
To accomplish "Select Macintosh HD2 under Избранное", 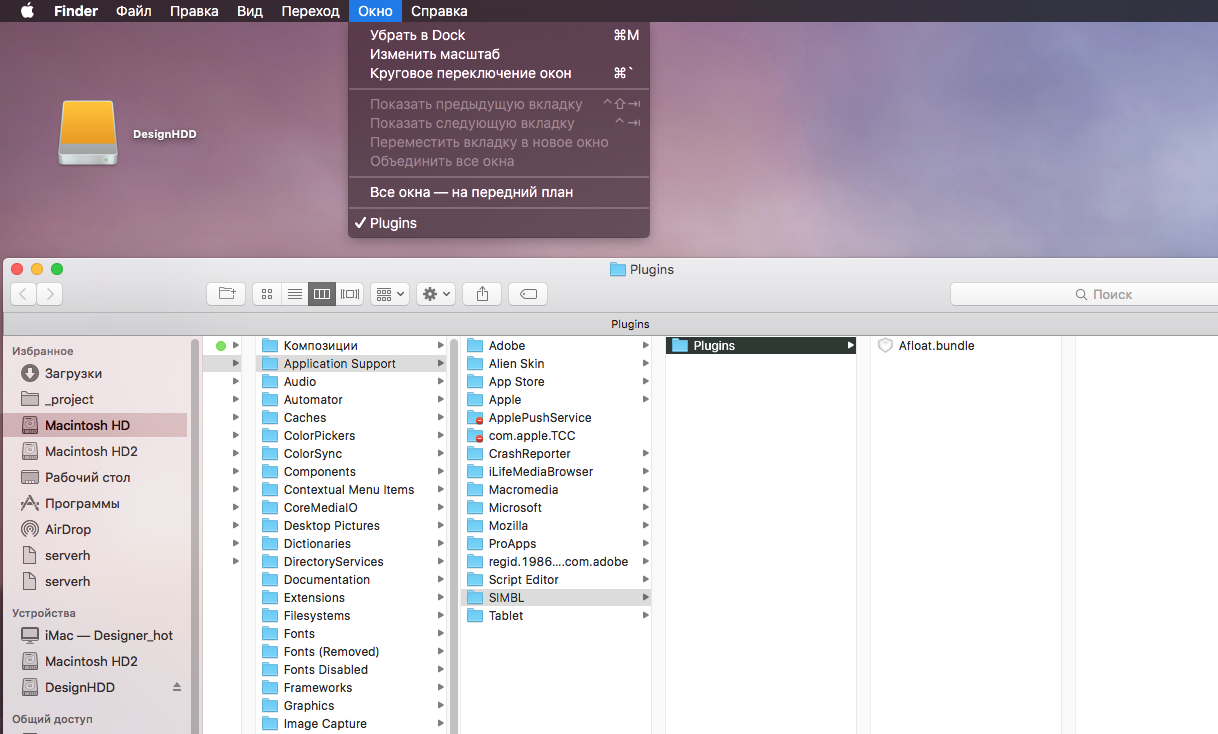I will pyautogui.click(x=91, y=451).
